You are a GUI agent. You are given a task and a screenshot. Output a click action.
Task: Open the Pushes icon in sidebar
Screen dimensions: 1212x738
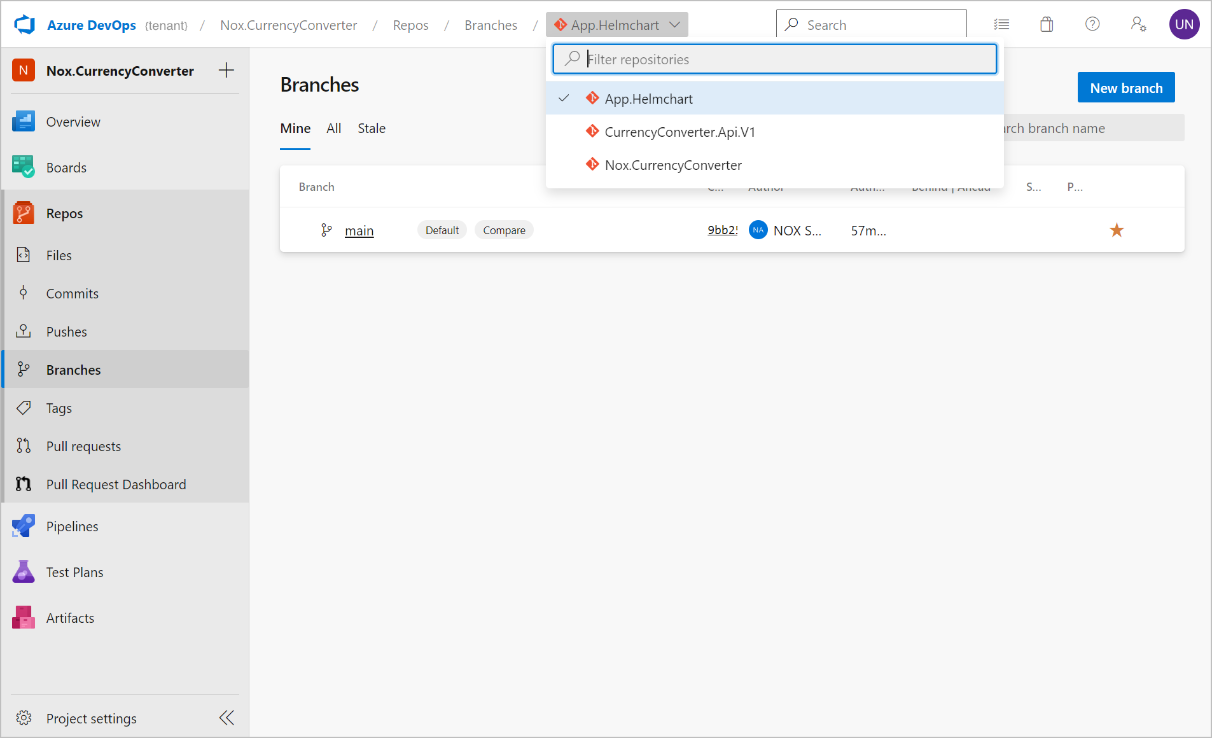(x=24, y=331)
